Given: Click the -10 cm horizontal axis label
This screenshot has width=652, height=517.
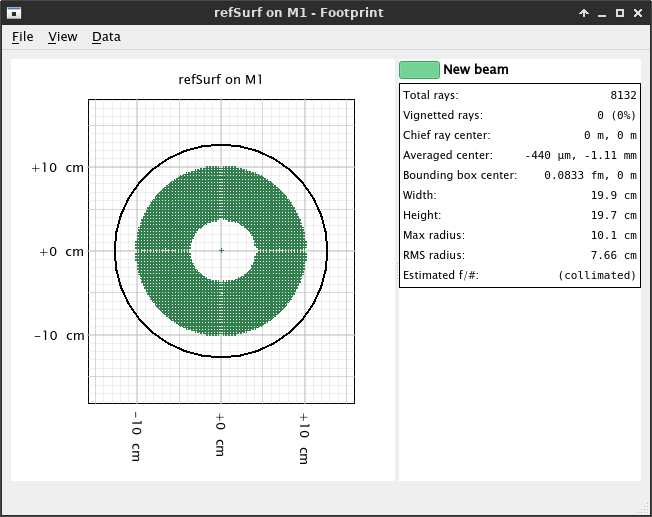Looking at the screenshot, I should tap(136, 436).
